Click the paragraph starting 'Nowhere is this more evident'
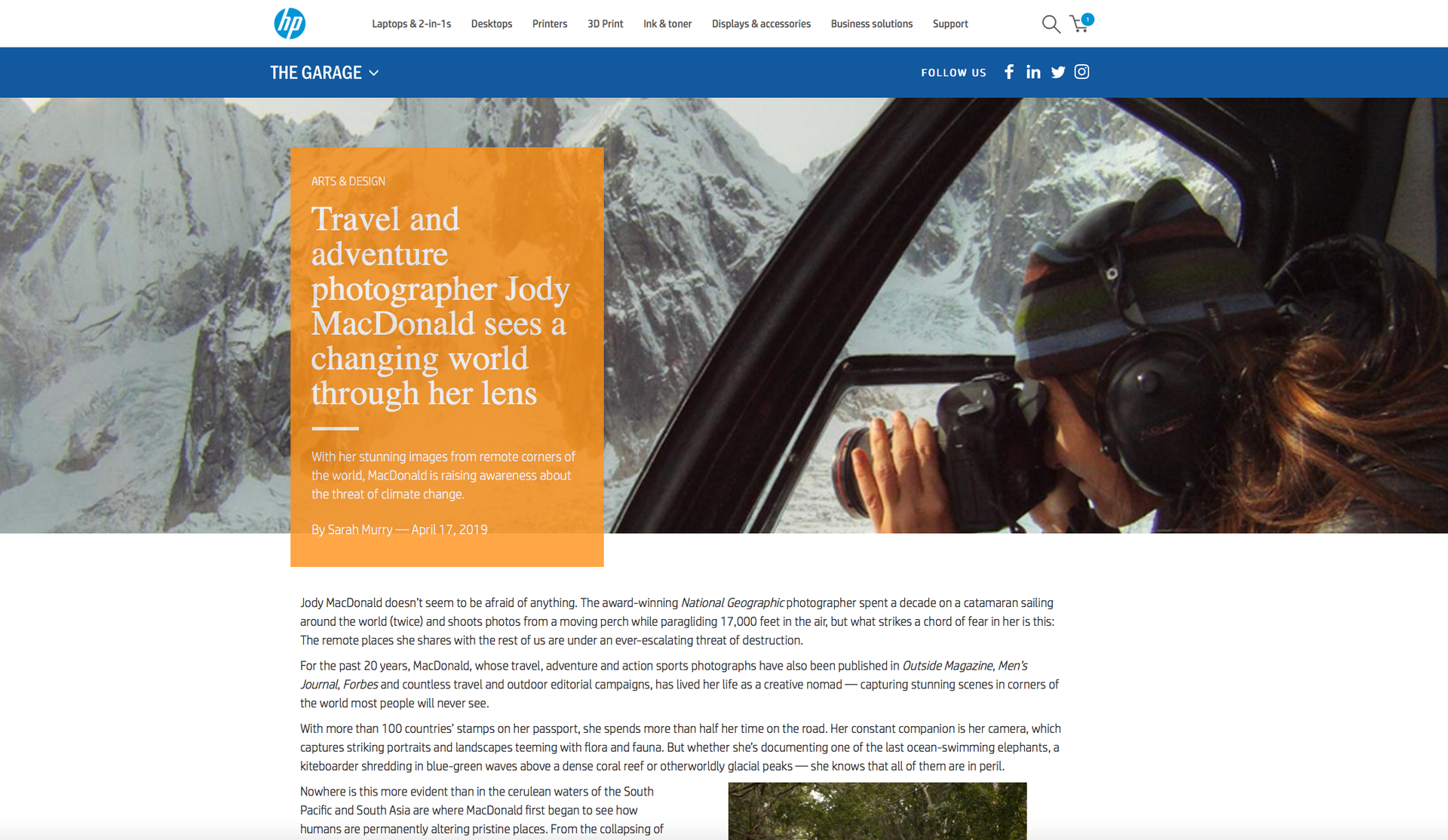Image resolution: width=1448 pixels, height=840 pixels. coord(482,811)
